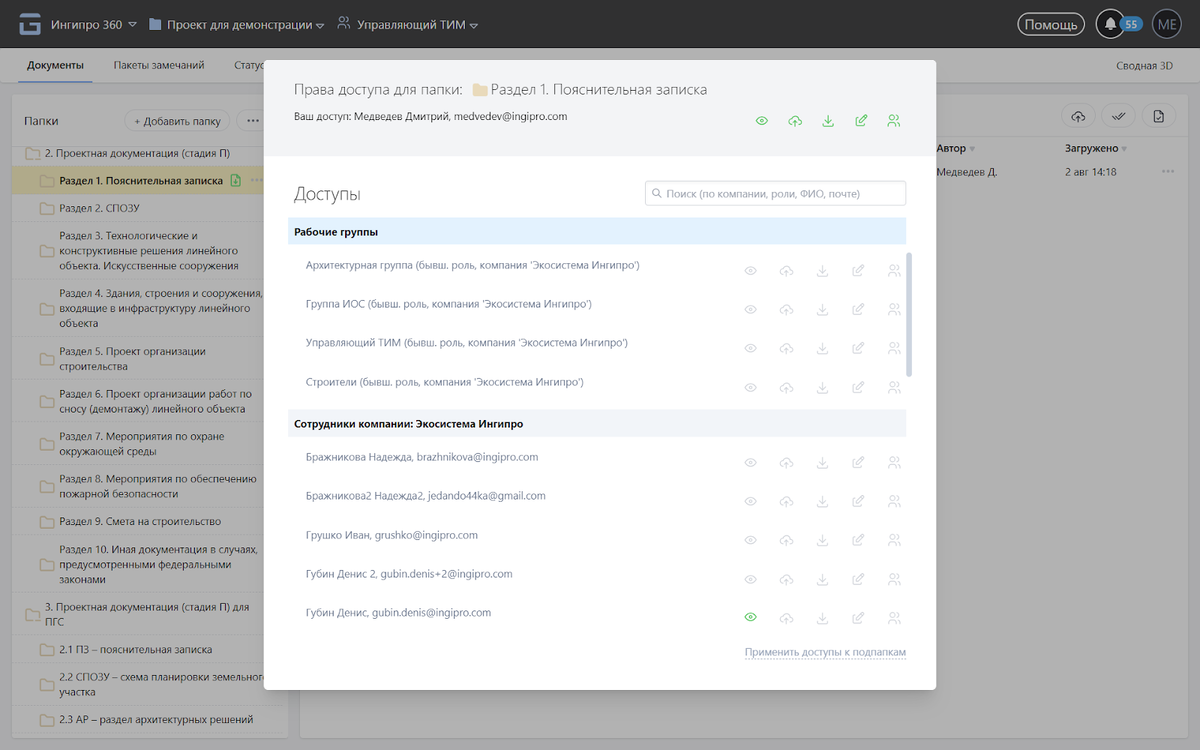Open row options dots for Медведев Д. document
This screenshot has width=1200, height=750.
pos(1168,172)
